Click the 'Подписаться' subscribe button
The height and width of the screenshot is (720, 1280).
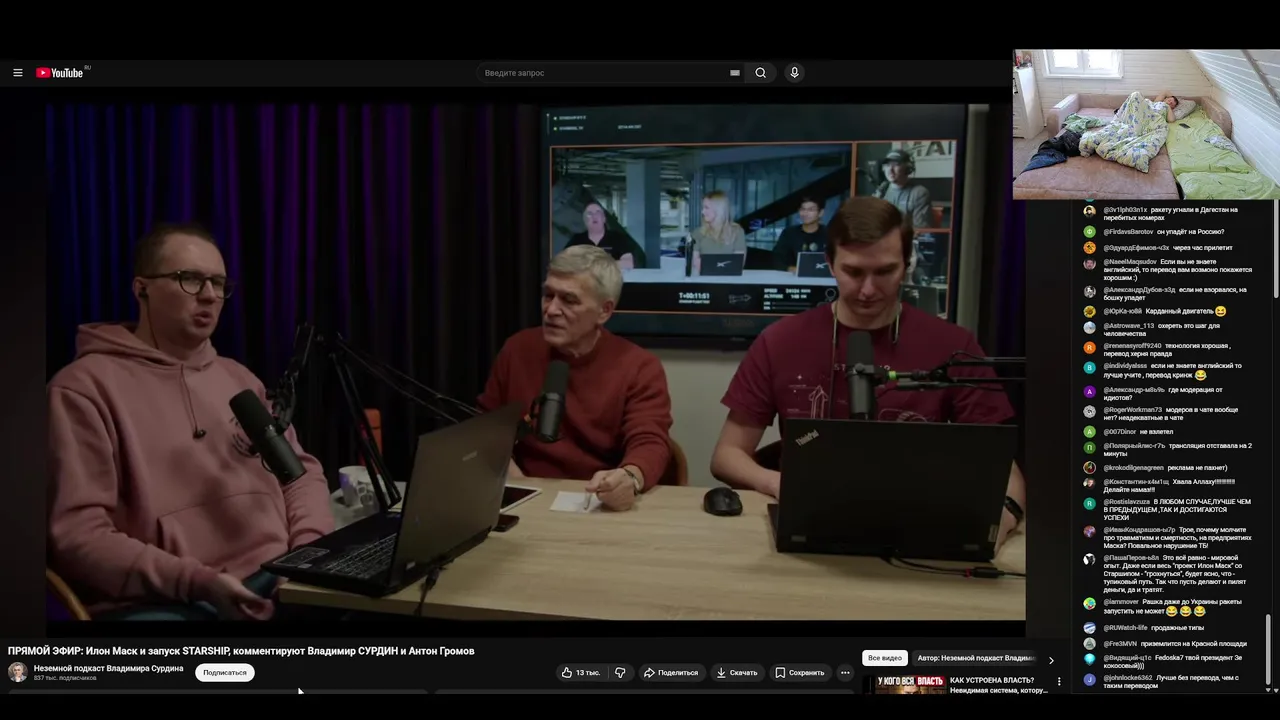pyautogui.click(x=225, y=673)
